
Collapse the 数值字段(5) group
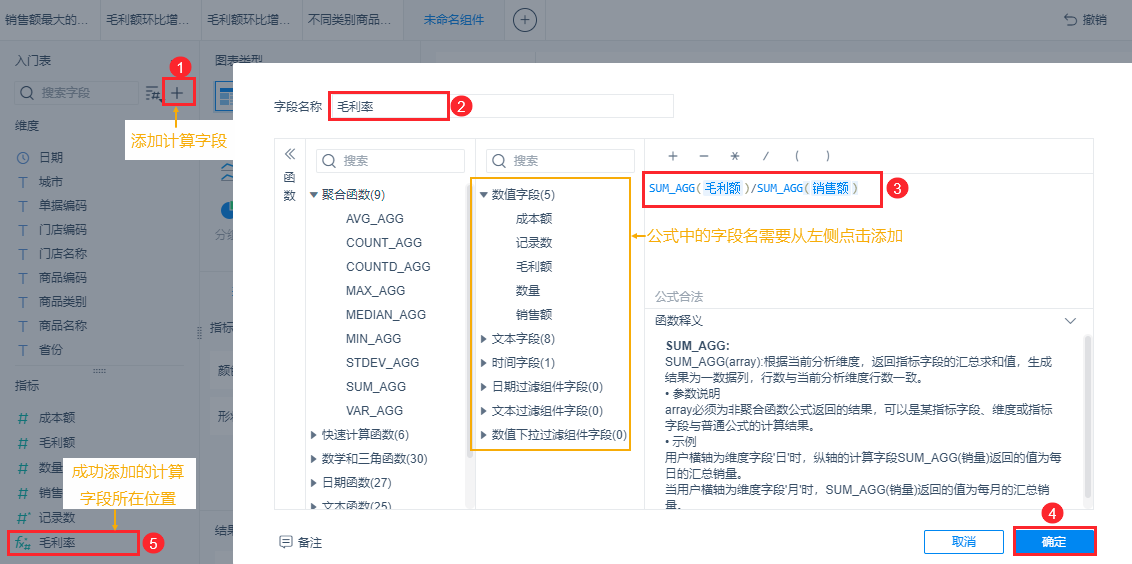[484, 194]
